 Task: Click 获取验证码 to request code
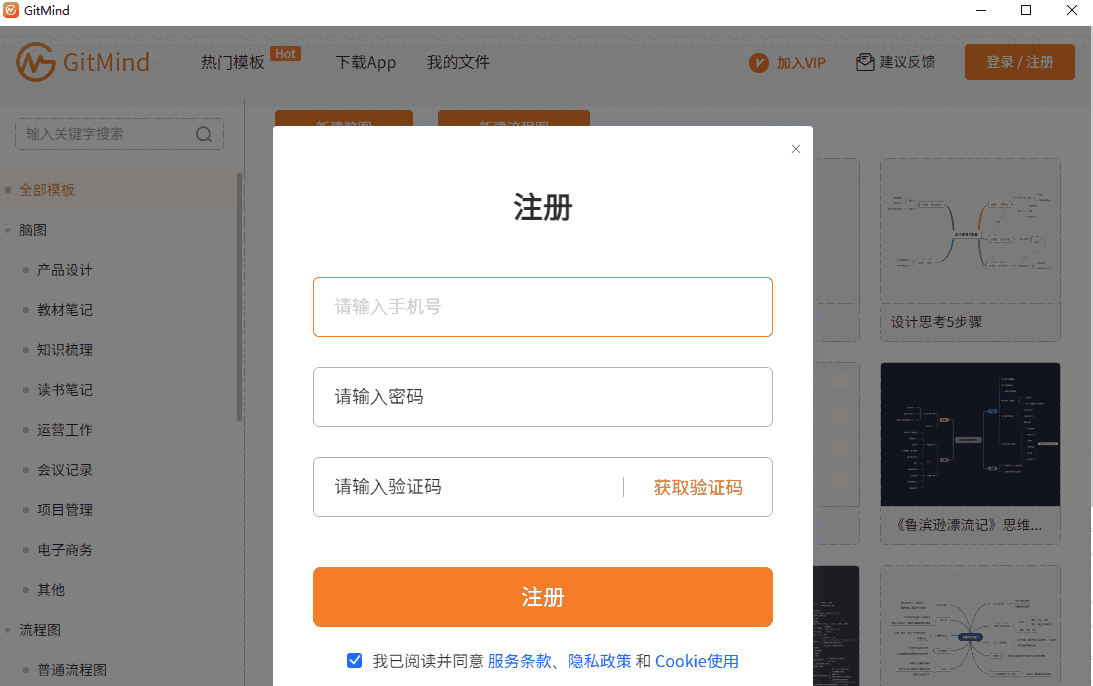click(x=698, y=487)
